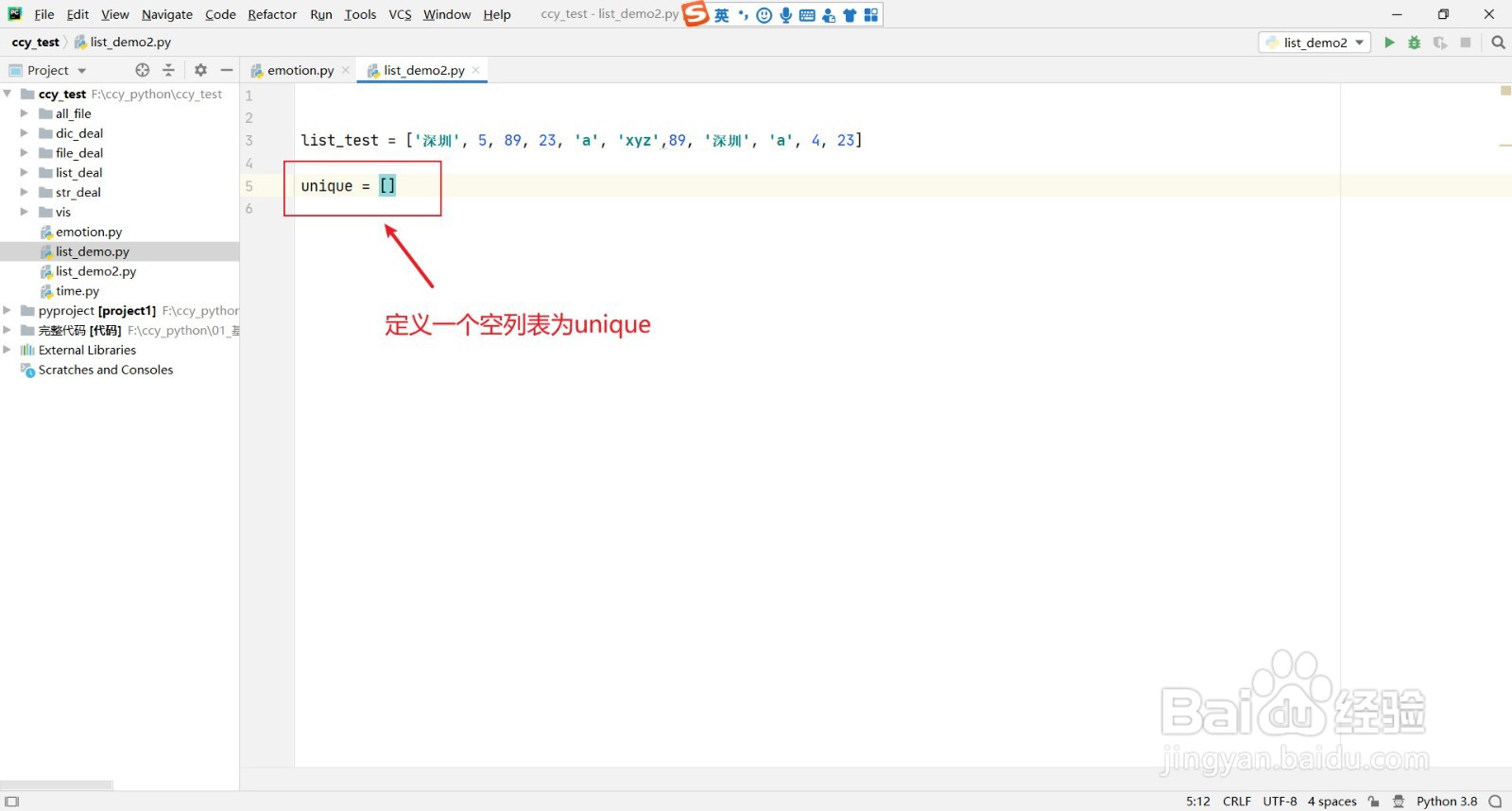Open Search Everywhere magnifier icon
Viewport: 1512px width, 811px height.
(1498, 43)
